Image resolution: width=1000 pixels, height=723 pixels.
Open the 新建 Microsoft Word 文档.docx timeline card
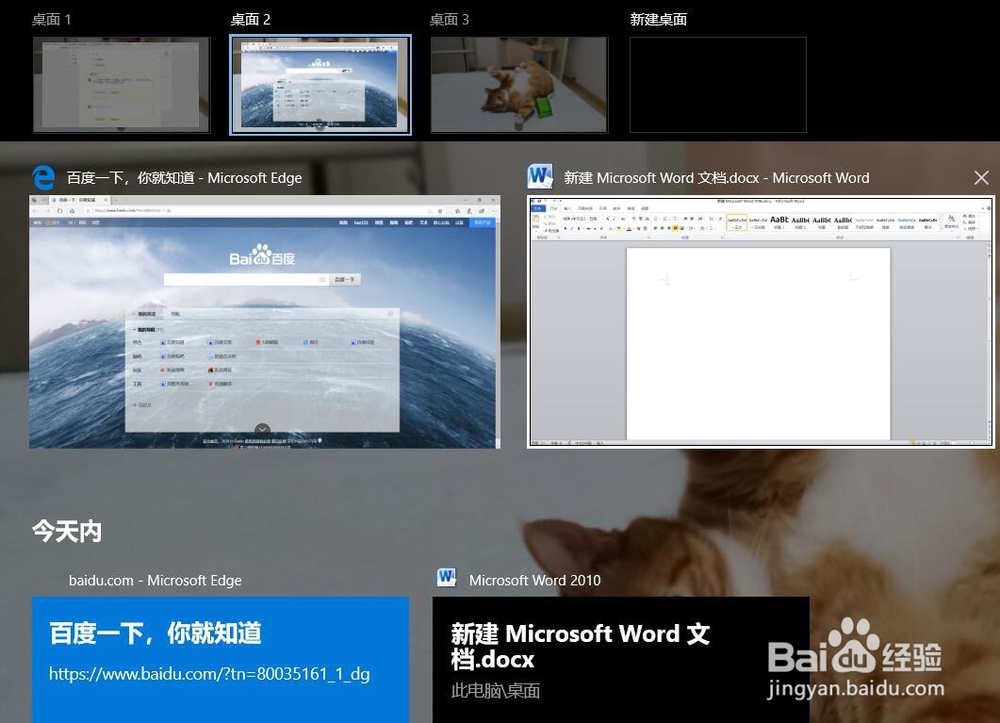coord(621,659)
